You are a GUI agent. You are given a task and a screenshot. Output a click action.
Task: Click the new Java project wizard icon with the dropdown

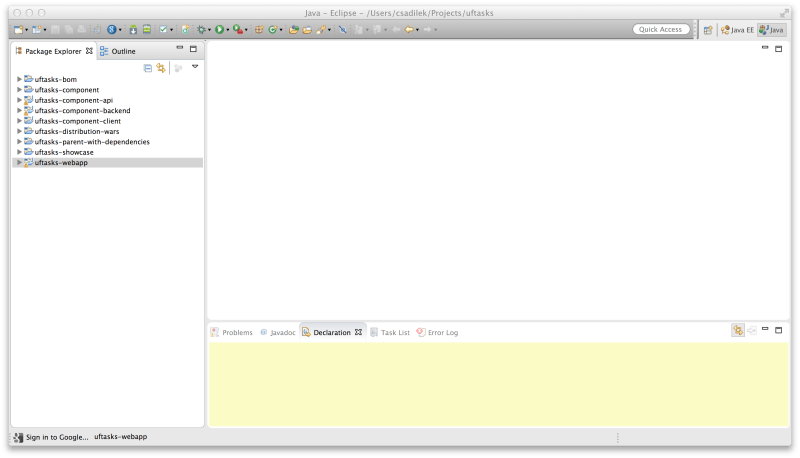click(37, 30)
